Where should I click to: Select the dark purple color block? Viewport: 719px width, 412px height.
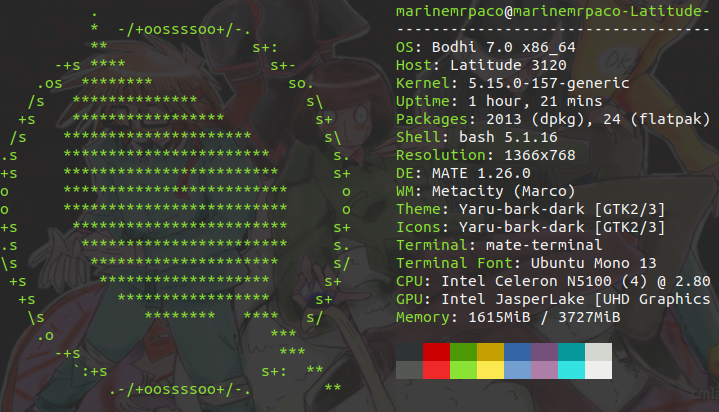544,352
